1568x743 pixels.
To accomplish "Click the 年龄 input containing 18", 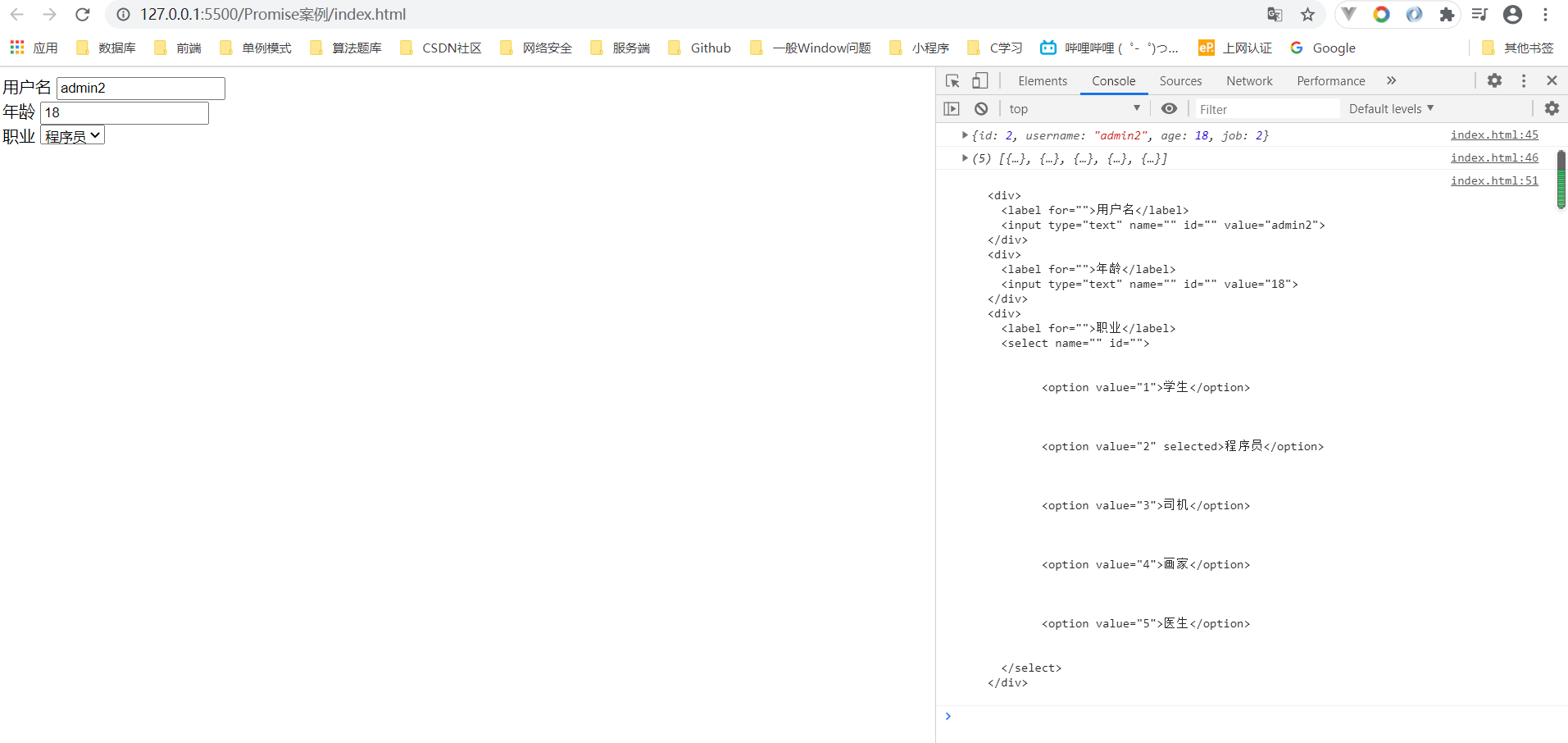I will click(x=124, y=113).
